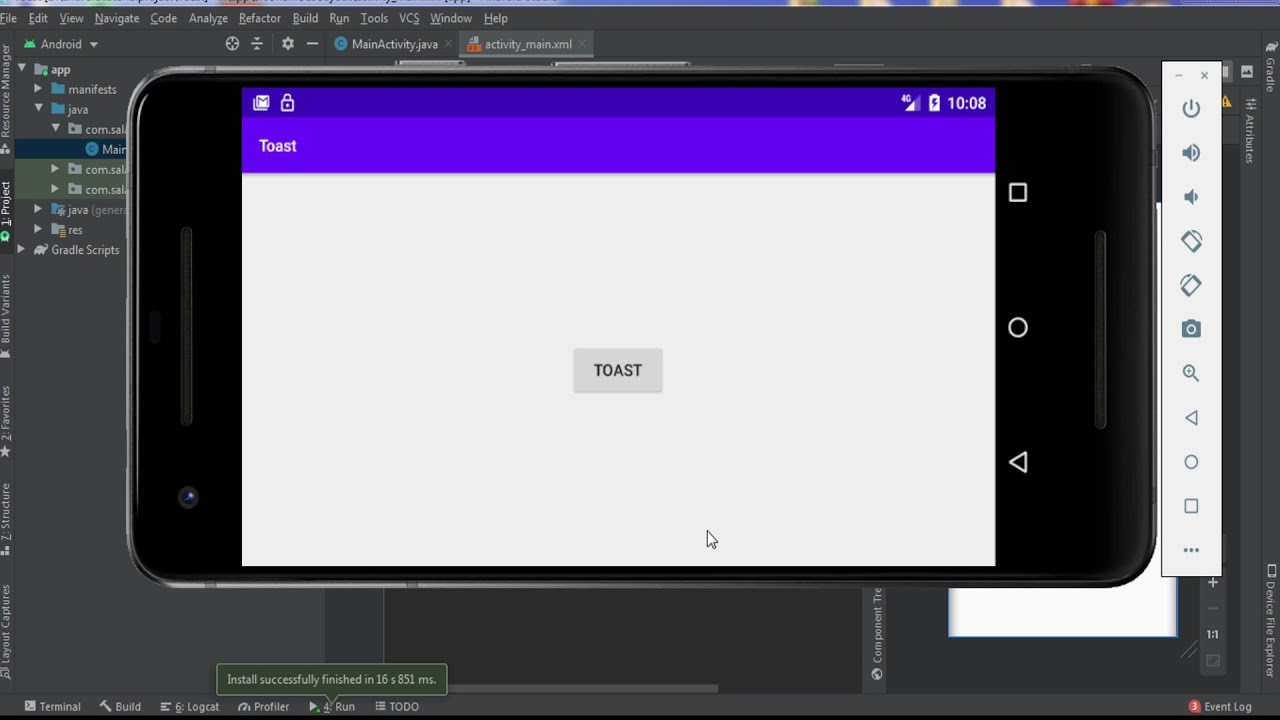The image size is (1280, 720).
Task: Lower volume with emulator volume down icon
Action: pos(1191,197)
